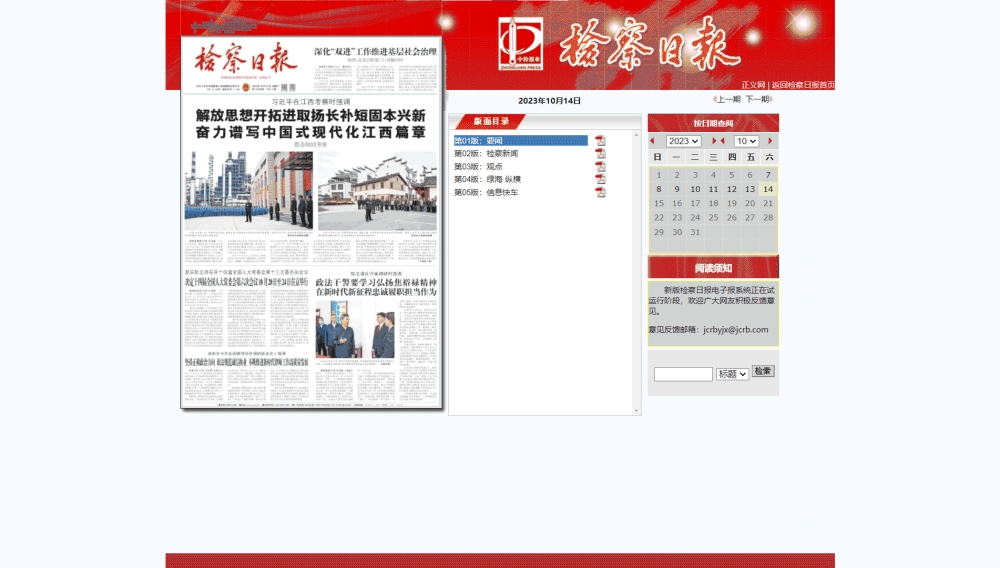The width and height of the screenshot is (1000, 568).
Task: Select 第04版：绿海·纵横 in the page list
Action: point(488,179)
